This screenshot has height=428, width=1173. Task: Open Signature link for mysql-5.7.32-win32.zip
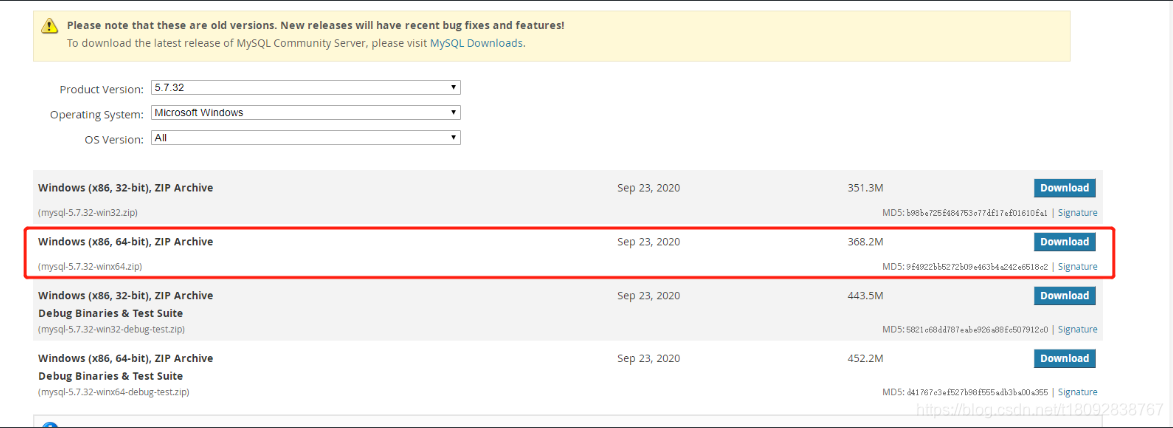tap(1077, 213)
